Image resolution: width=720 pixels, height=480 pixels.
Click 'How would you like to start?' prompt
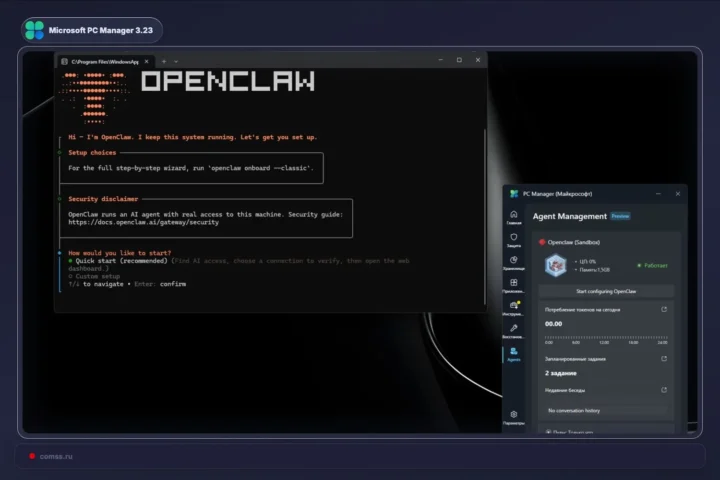[x=119, y=253]
